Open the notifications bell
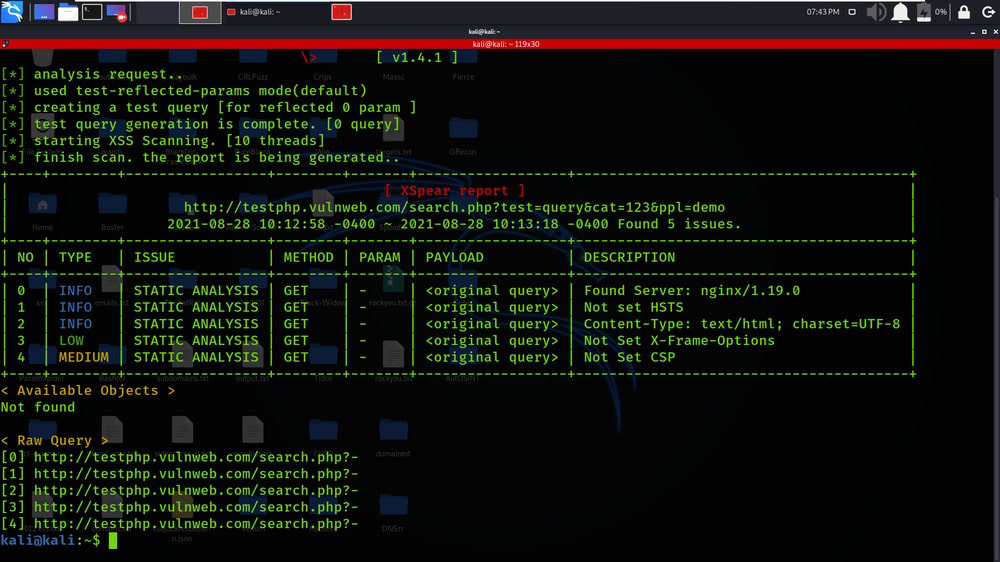Screen dimensions: 1000x562 tap(900, 12)
